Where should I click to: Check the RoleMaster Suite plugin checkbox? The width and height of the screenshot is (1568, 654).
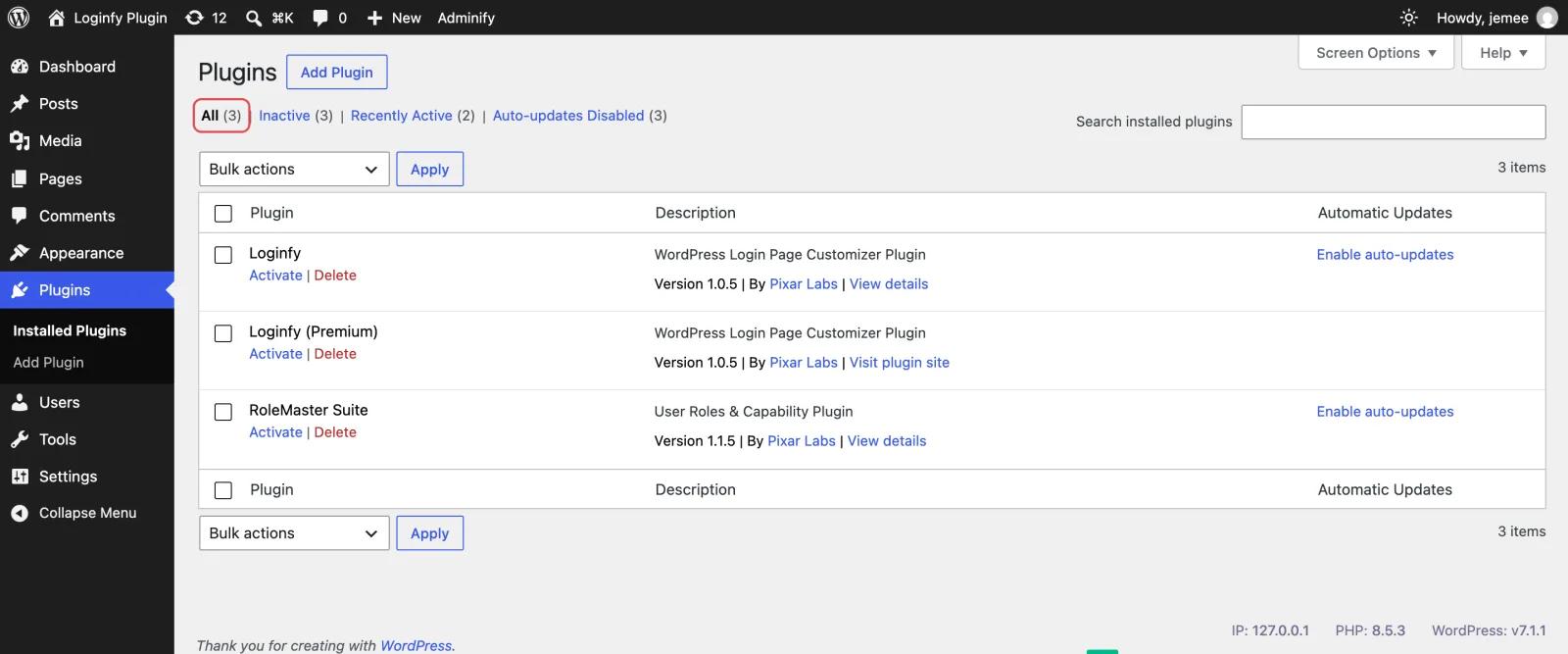pyautogui.click(x=223, y=412)
